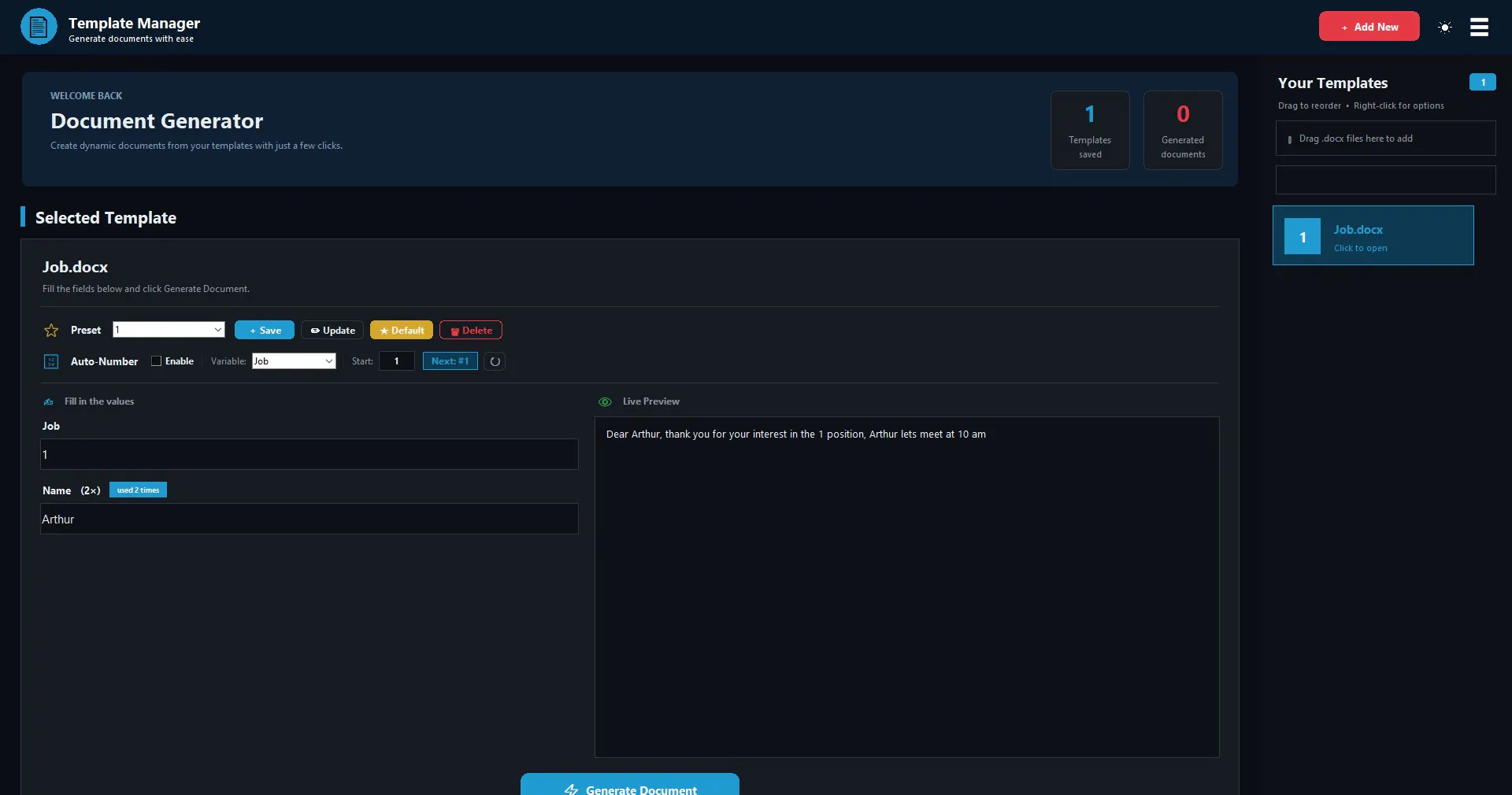Open the Variable dropdown showing Job

point(294,361)
